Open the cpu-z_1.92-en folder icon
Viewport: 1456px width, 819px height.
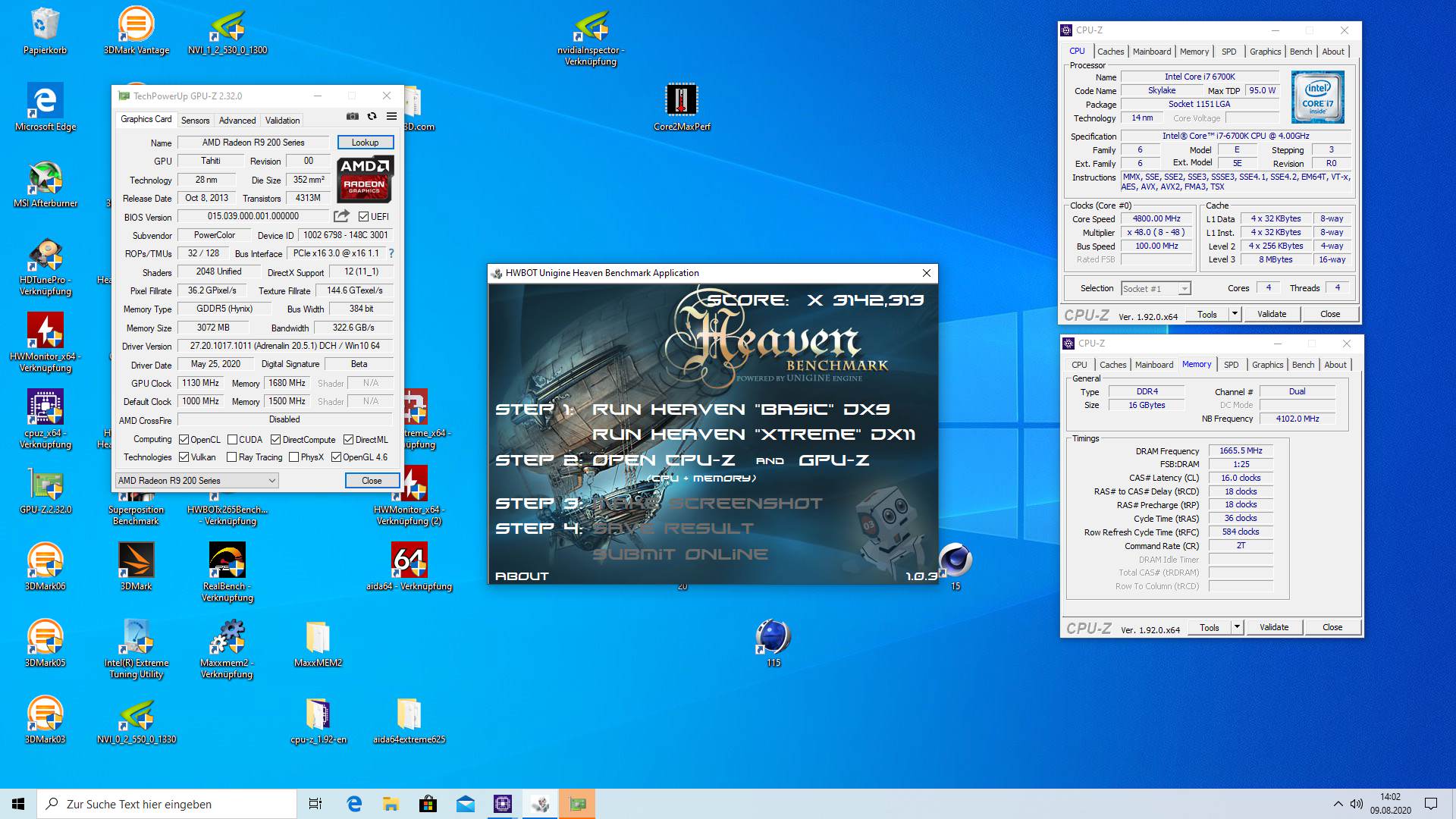click(318, 720)
